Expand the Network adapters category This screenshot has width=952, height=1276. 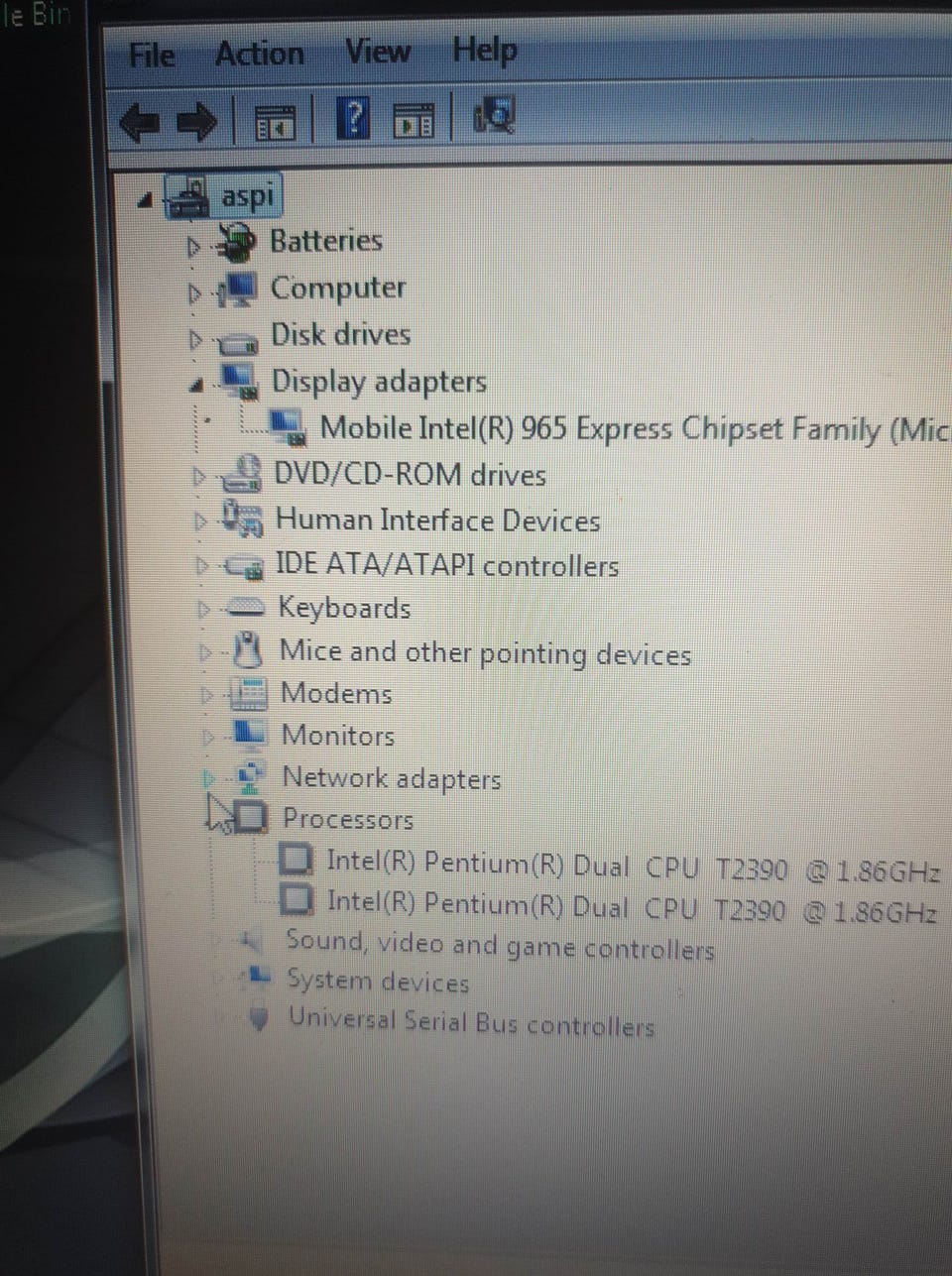208,779
